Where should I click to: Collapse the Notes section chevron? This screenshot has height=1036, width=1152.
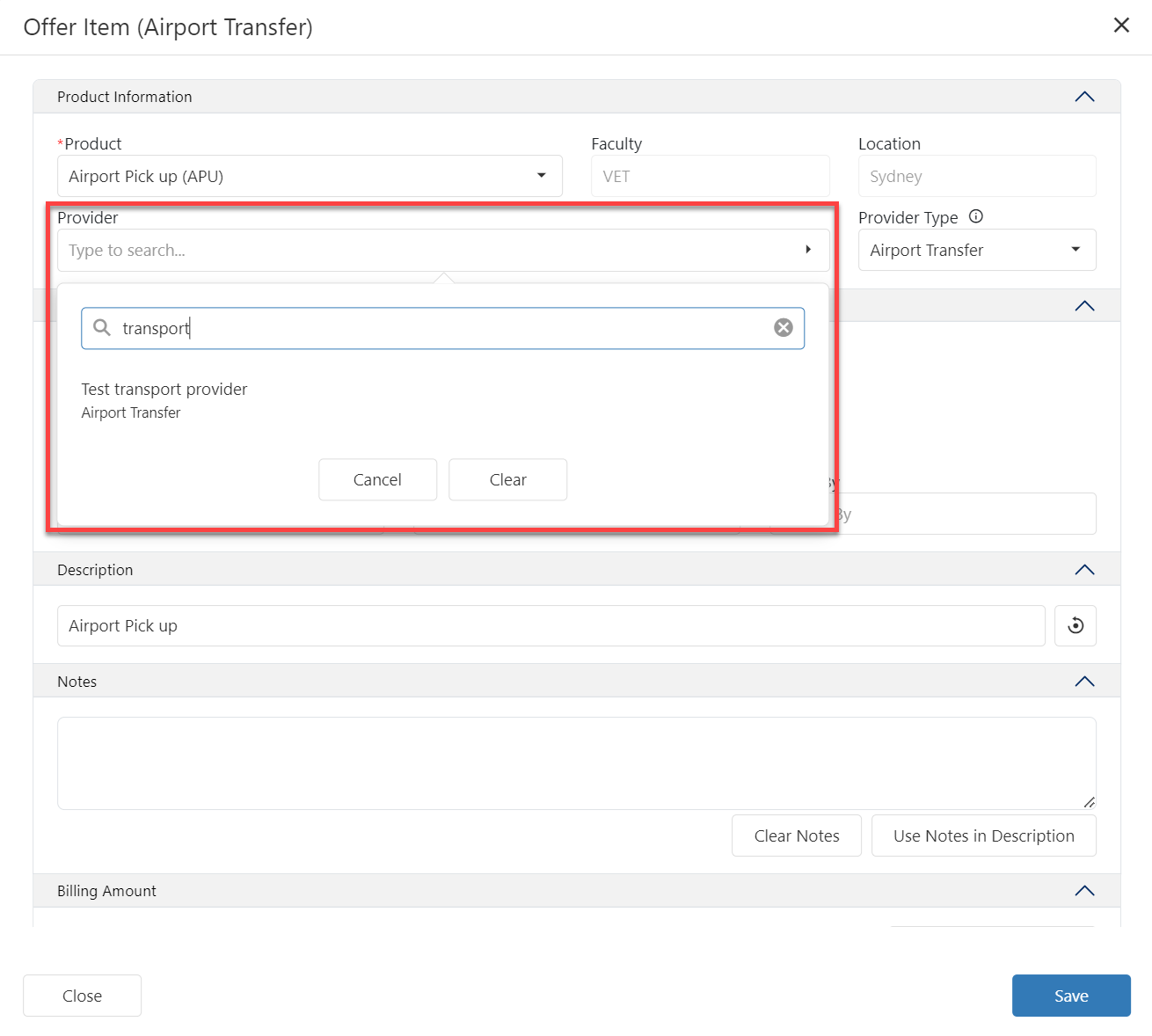click(1084, 682)
